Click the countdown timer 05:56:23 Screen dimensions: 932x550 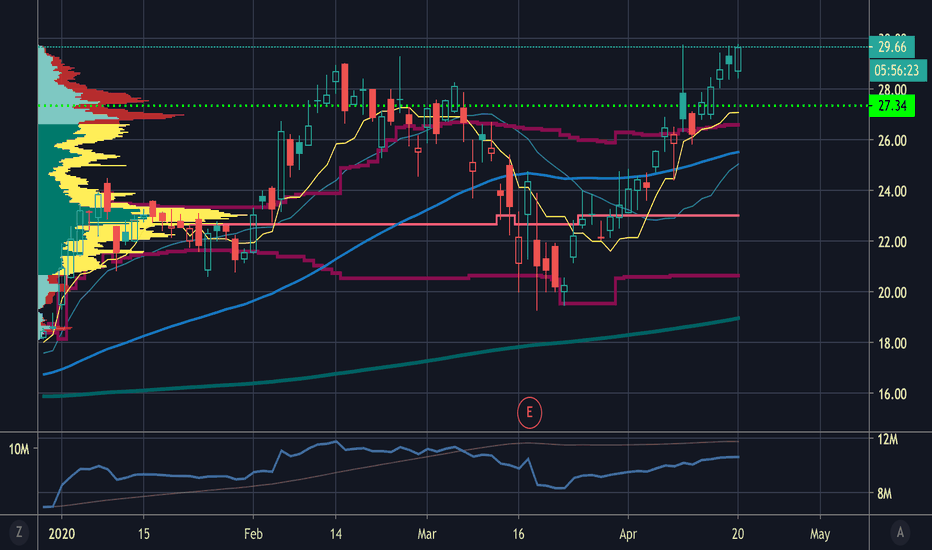[x=897, y=71]
